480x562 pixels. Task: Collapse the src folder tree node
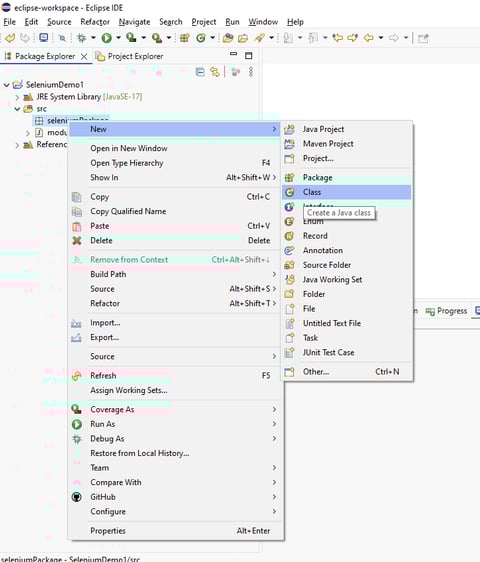point(17,109)
